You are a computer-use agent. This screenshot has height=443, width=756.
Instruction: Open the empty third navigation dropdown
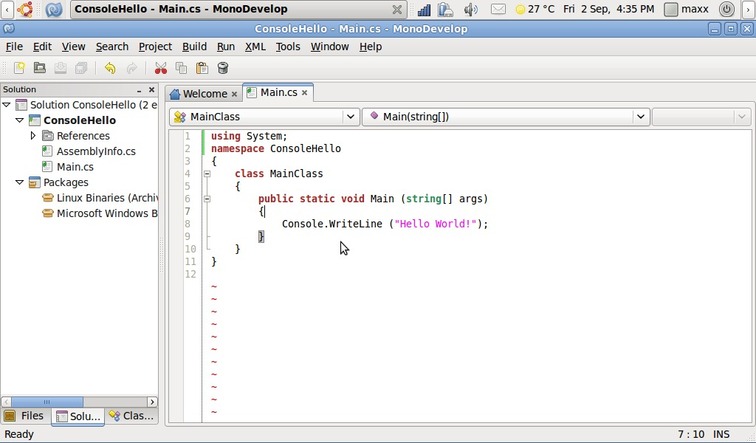click(702, 117)
